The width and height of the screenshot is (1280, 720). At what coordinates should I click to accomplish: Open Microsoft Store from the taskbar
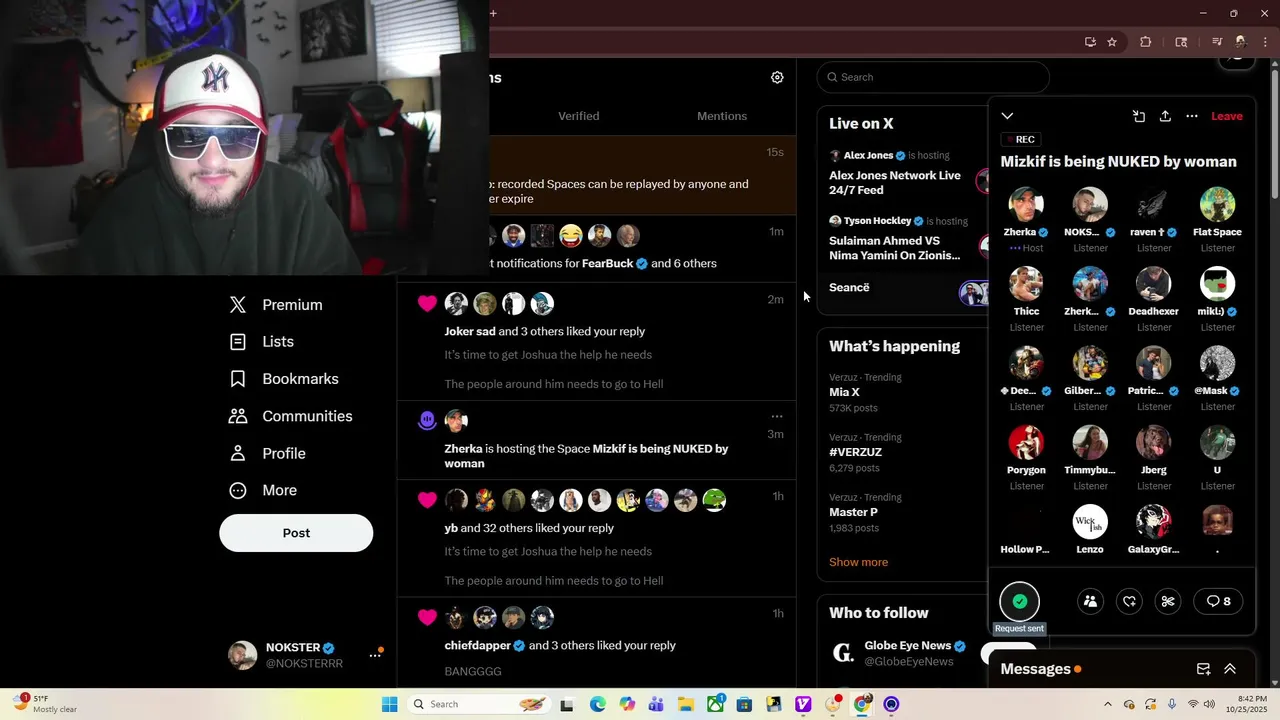click(745, 704)
